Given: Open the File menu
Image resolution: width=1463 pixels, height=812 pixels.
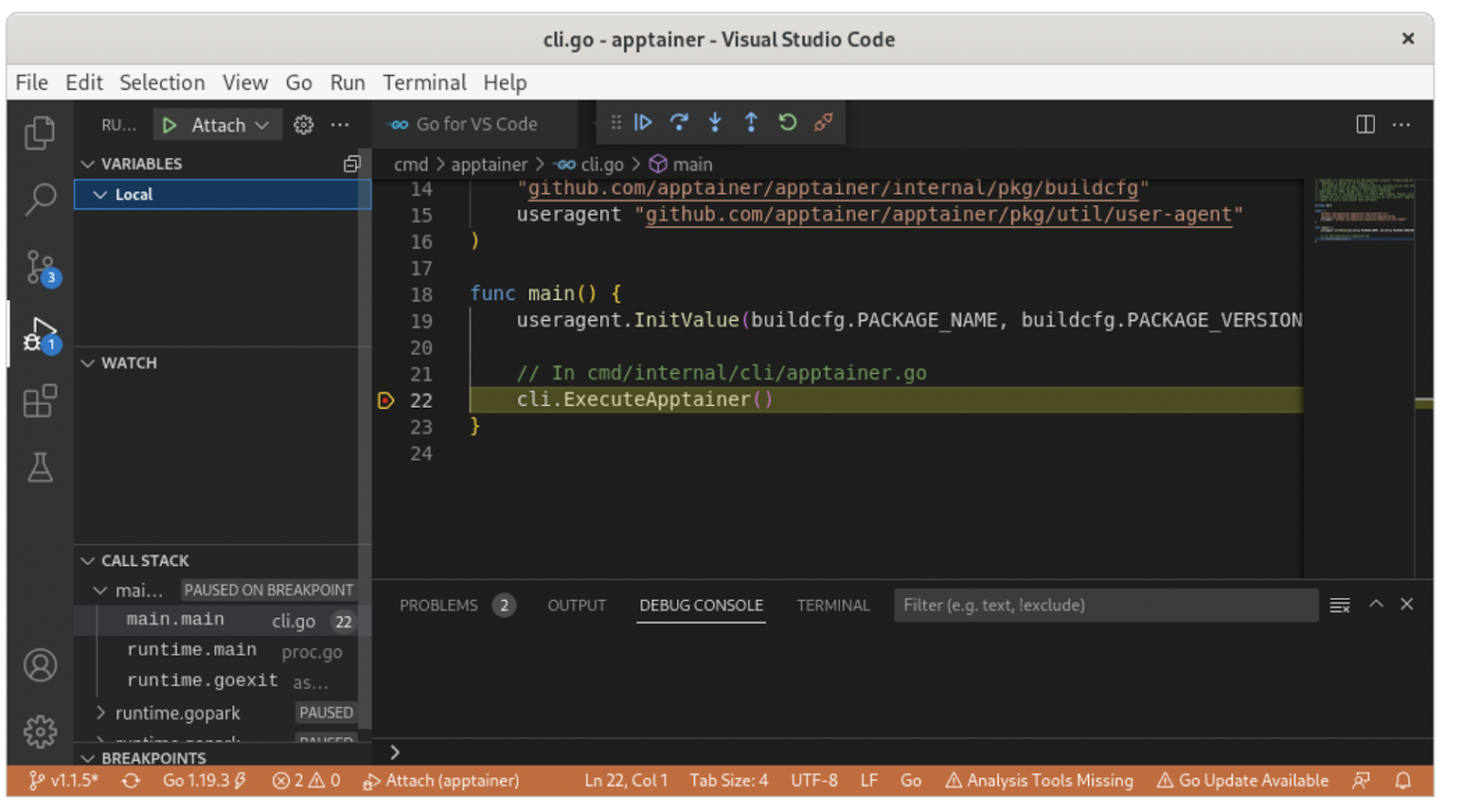Looking at the screenshot, I should pyautogui.click(x=32, y=82).
